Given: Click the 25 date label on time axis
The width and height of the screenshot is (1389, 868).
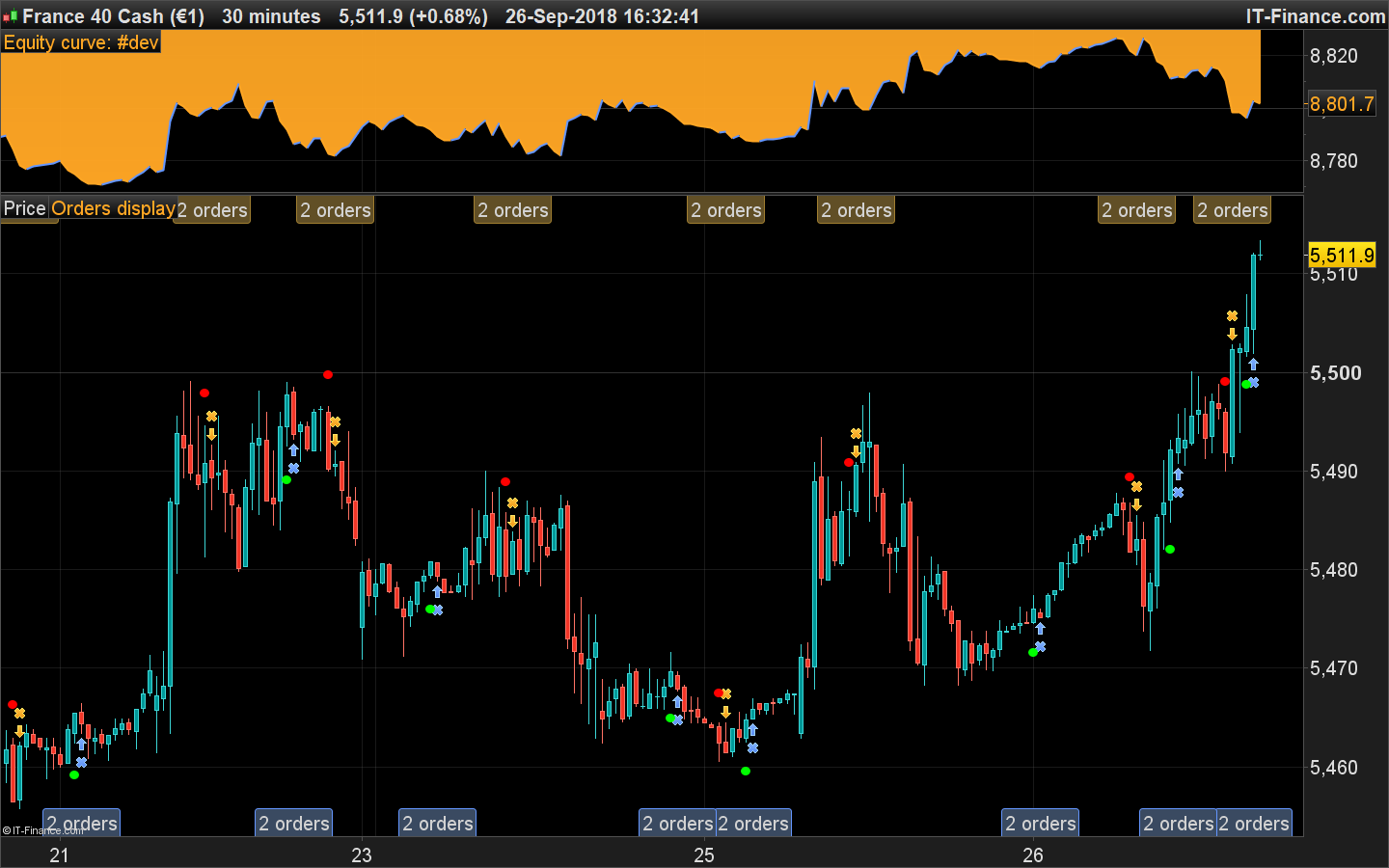Looking at the screenshot, I should (704, 855).
